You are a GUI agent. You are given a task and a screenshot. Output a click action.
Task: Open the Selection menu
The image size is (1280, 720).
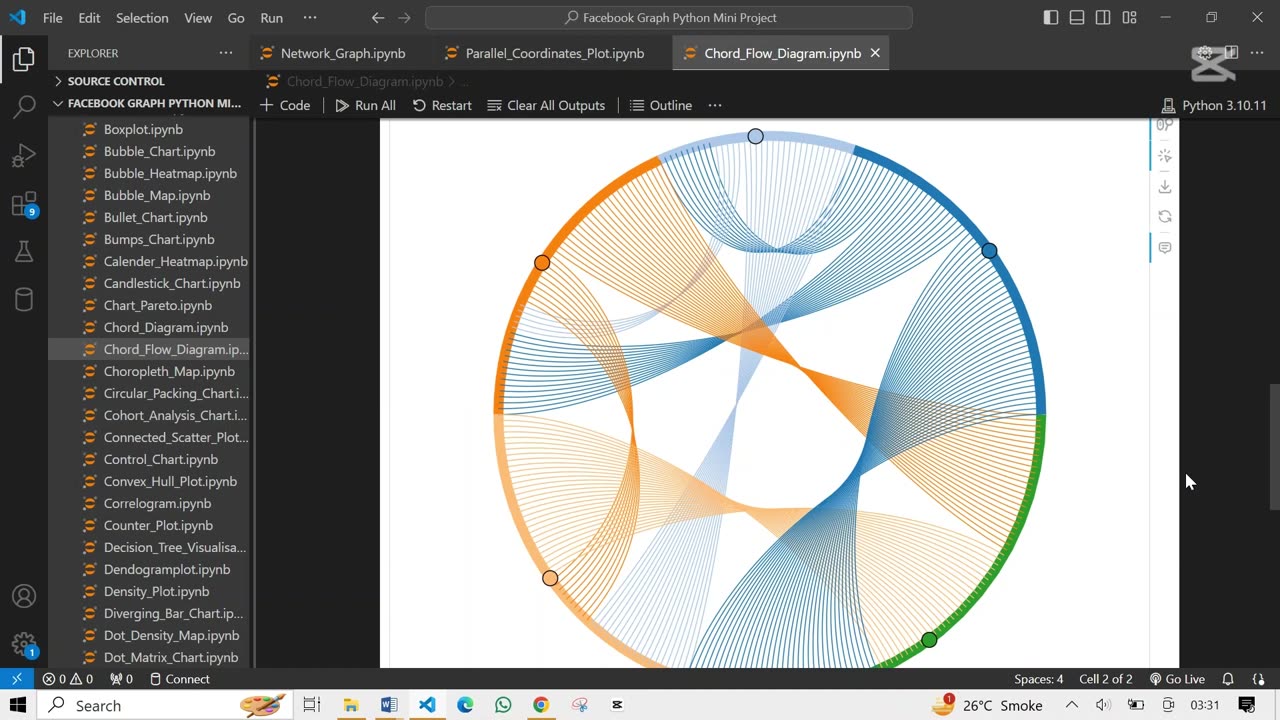click(142, 18)
